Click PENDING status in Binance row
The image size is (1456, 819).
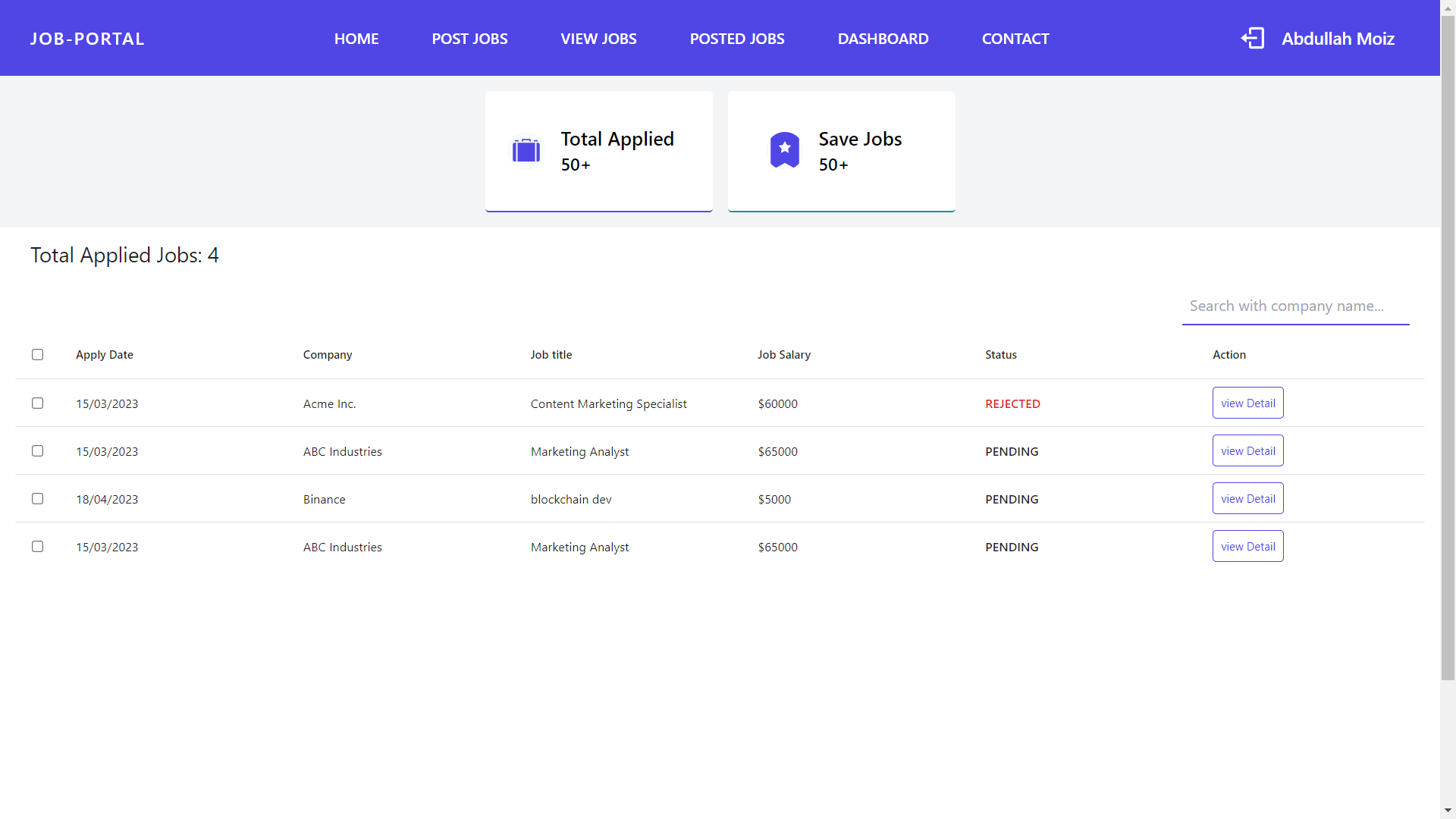pos(1012,499)
